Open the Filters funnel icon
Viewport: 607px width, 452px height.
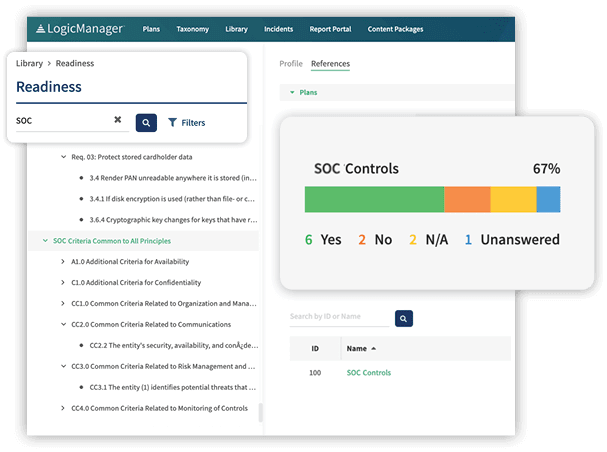(172, 123)
